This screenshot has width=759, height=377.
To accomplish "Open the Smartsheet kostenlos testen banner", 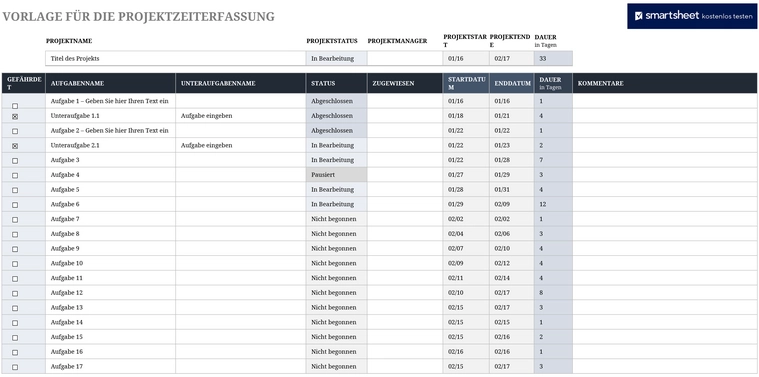I will (692, 16).
